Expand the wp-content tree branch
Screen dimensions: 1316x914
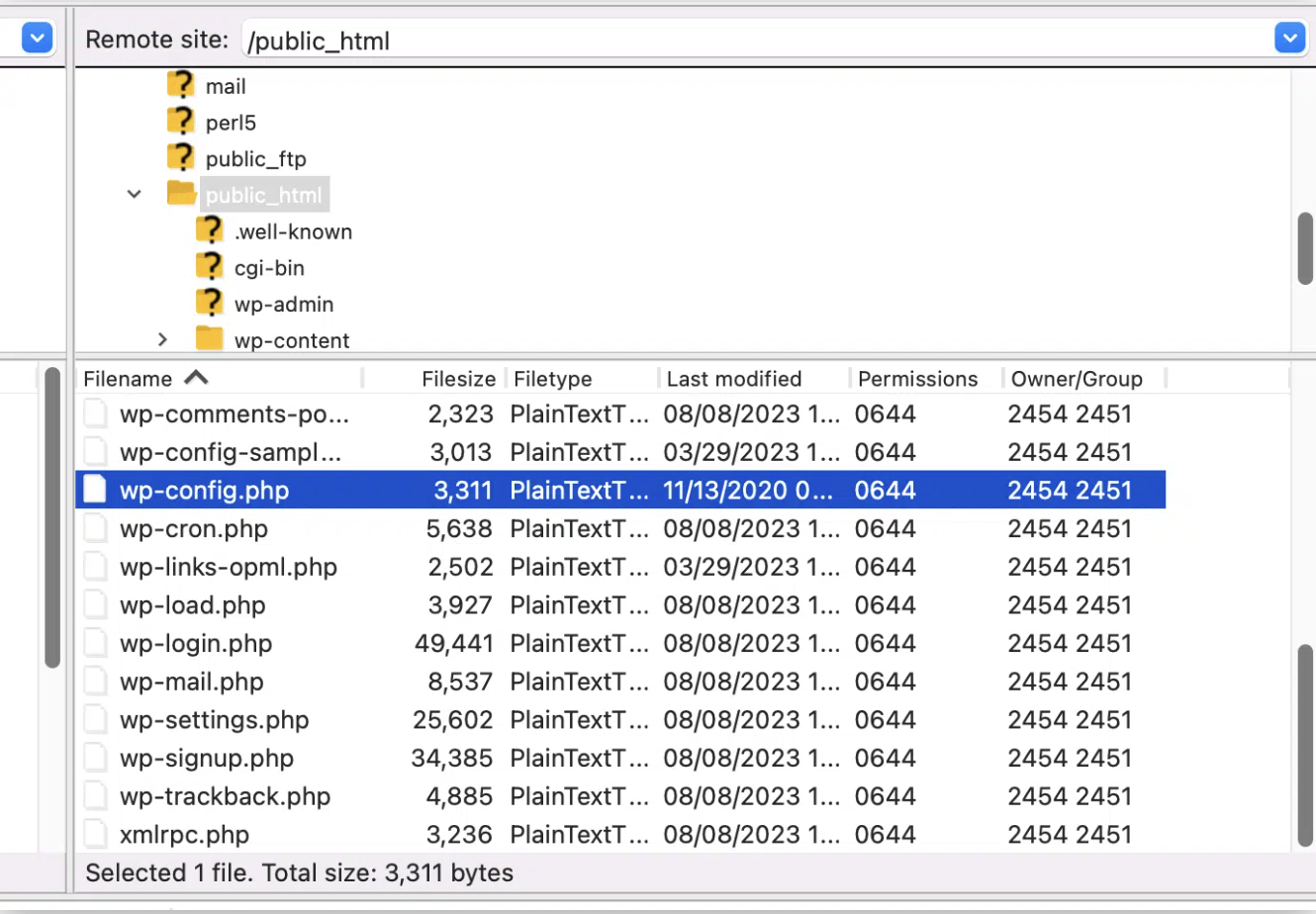tap(162, 339)
